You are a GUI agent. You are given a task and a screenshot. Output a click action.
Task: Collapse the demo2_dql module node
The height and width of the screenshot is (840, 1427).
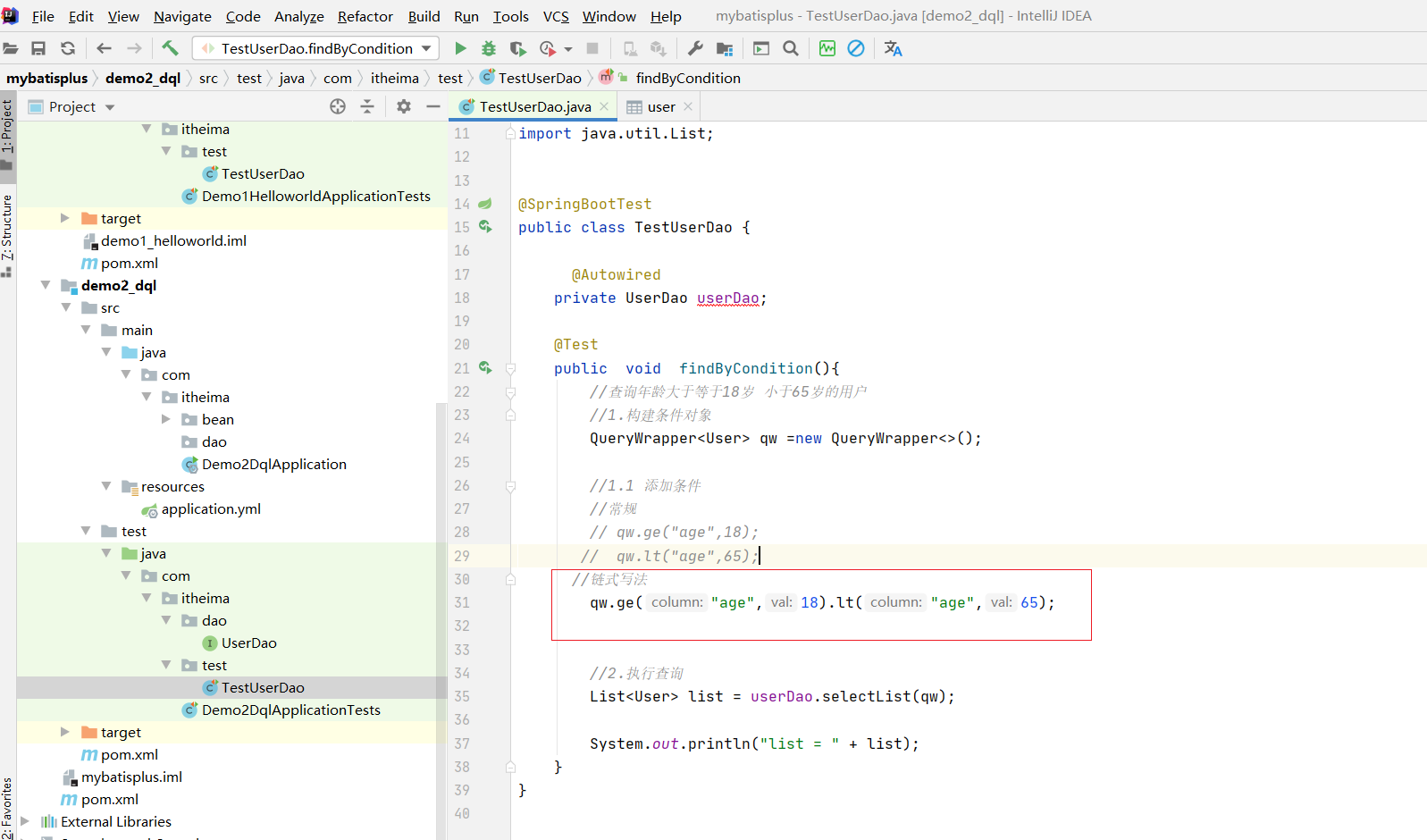click(45, 285)
